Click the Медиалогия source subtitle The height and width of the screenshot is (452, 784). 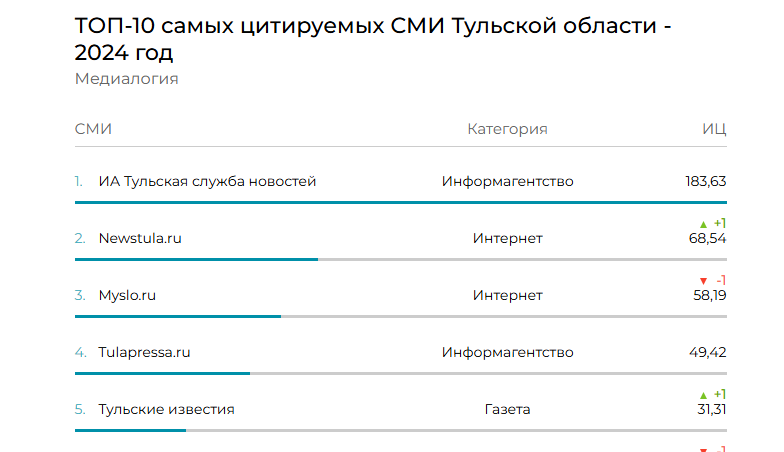(126, 79)
